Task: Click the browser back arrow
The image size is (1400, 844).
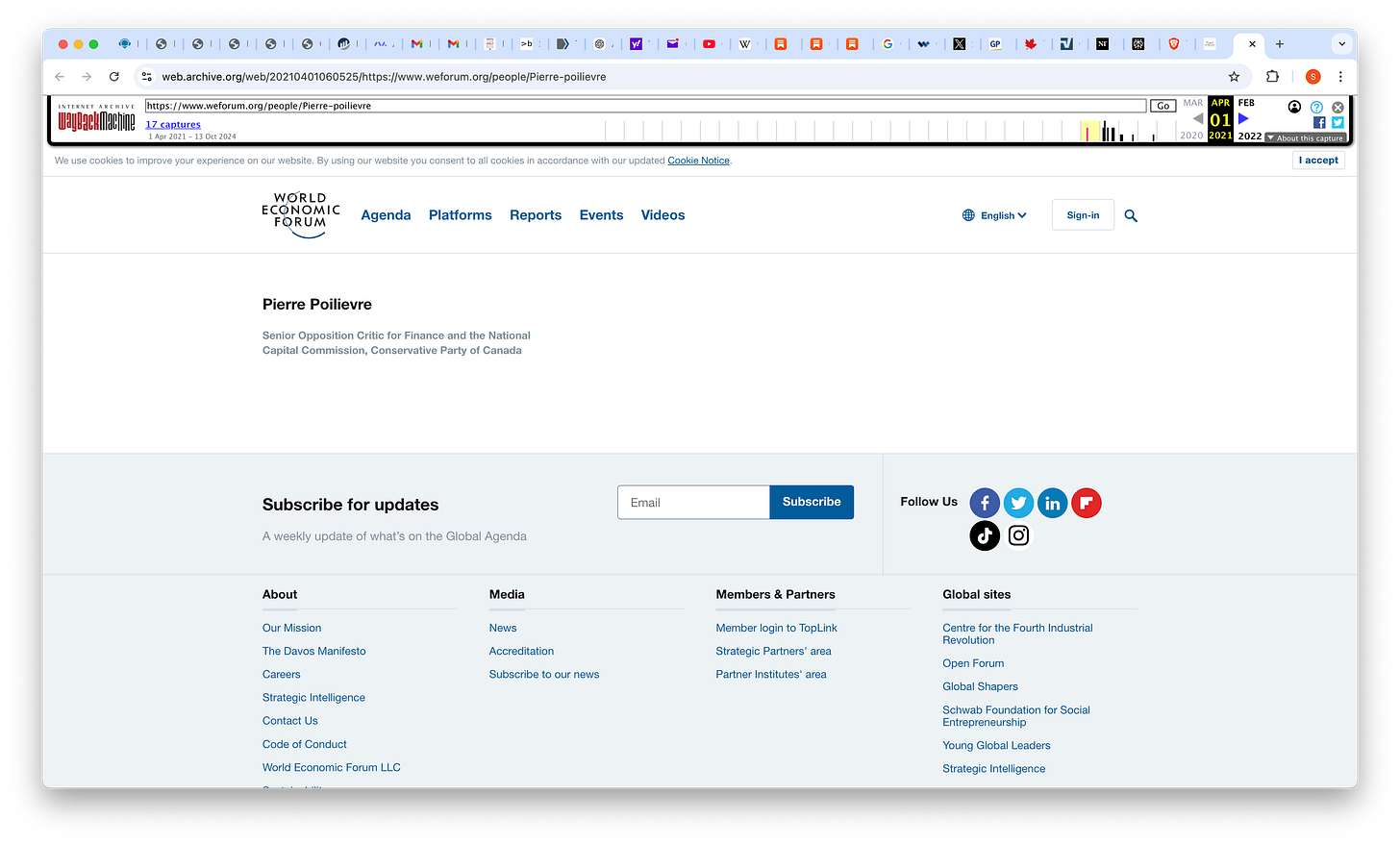Action: tap(60, 77)
